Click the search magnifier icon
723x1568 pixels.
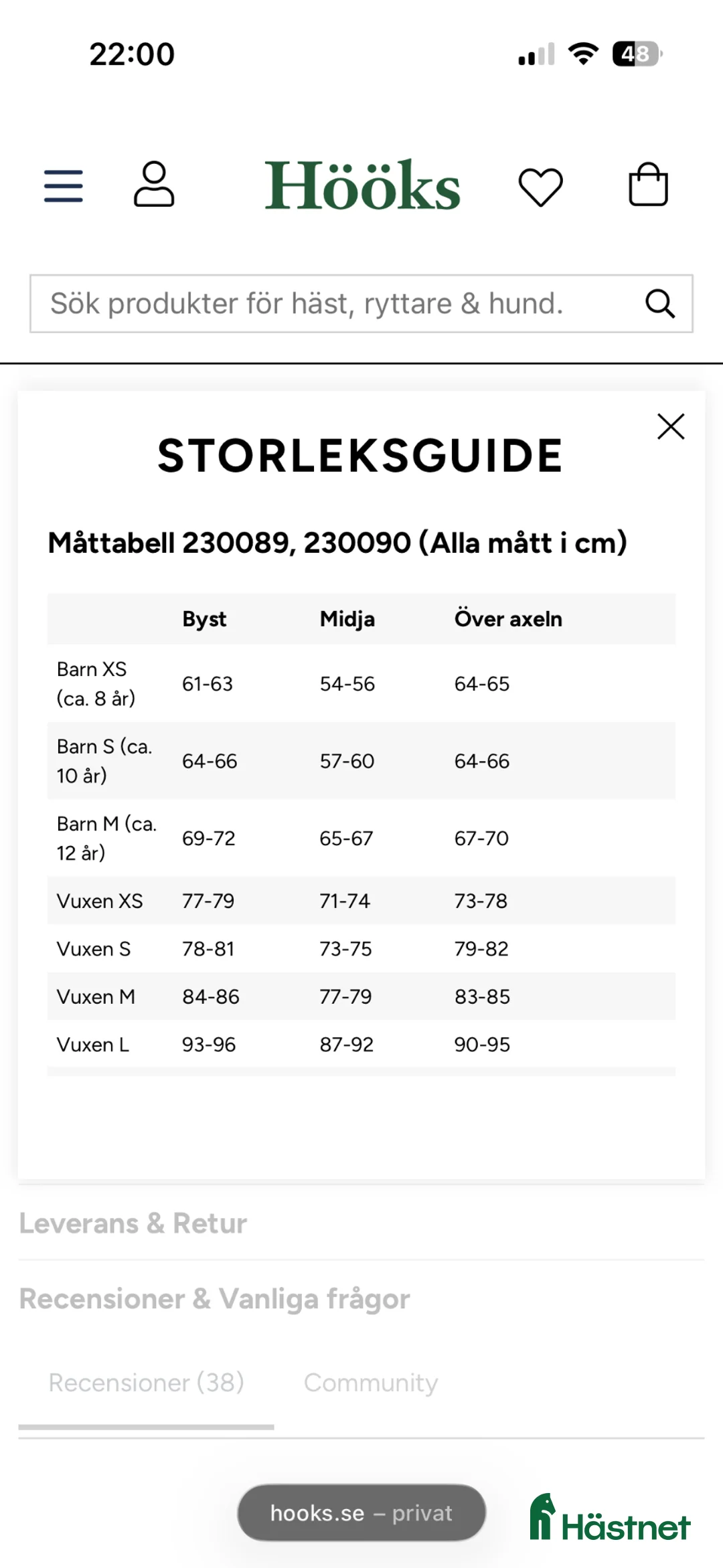660,304
